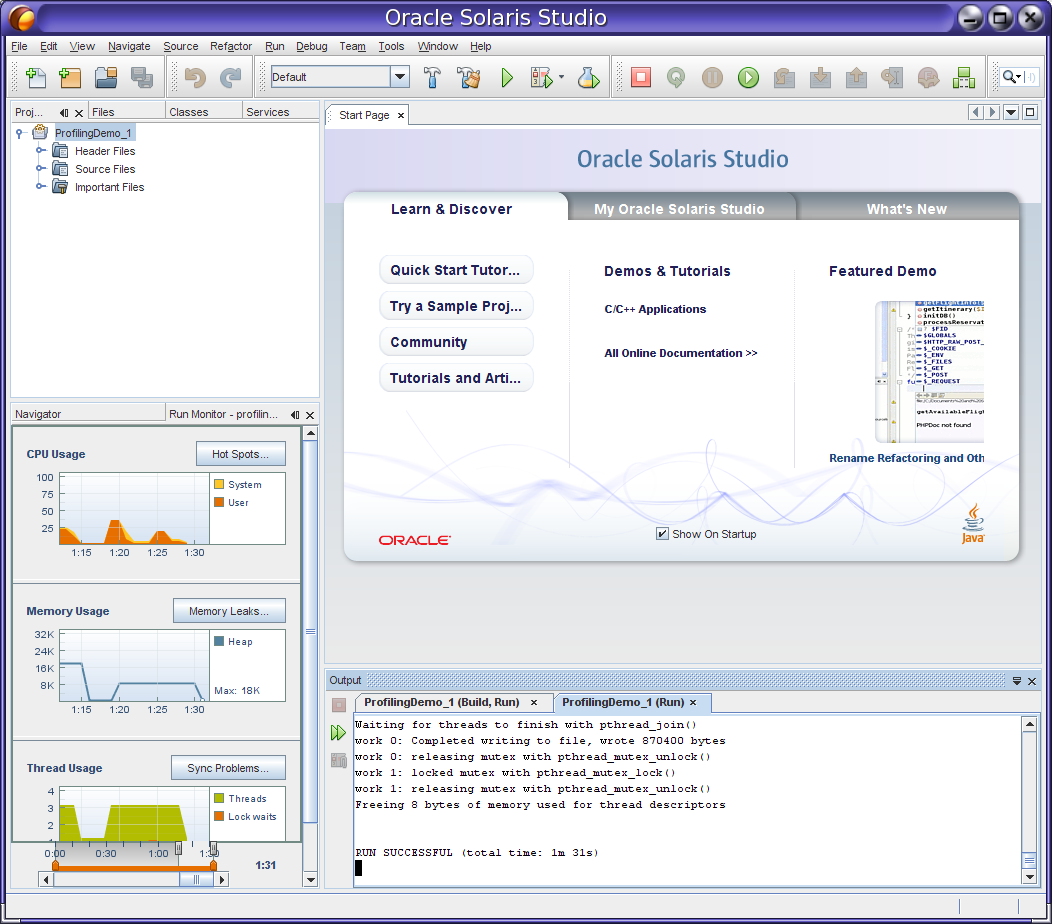
Task: Click the Hot Spots button
Action: click(x=240, y=454)
